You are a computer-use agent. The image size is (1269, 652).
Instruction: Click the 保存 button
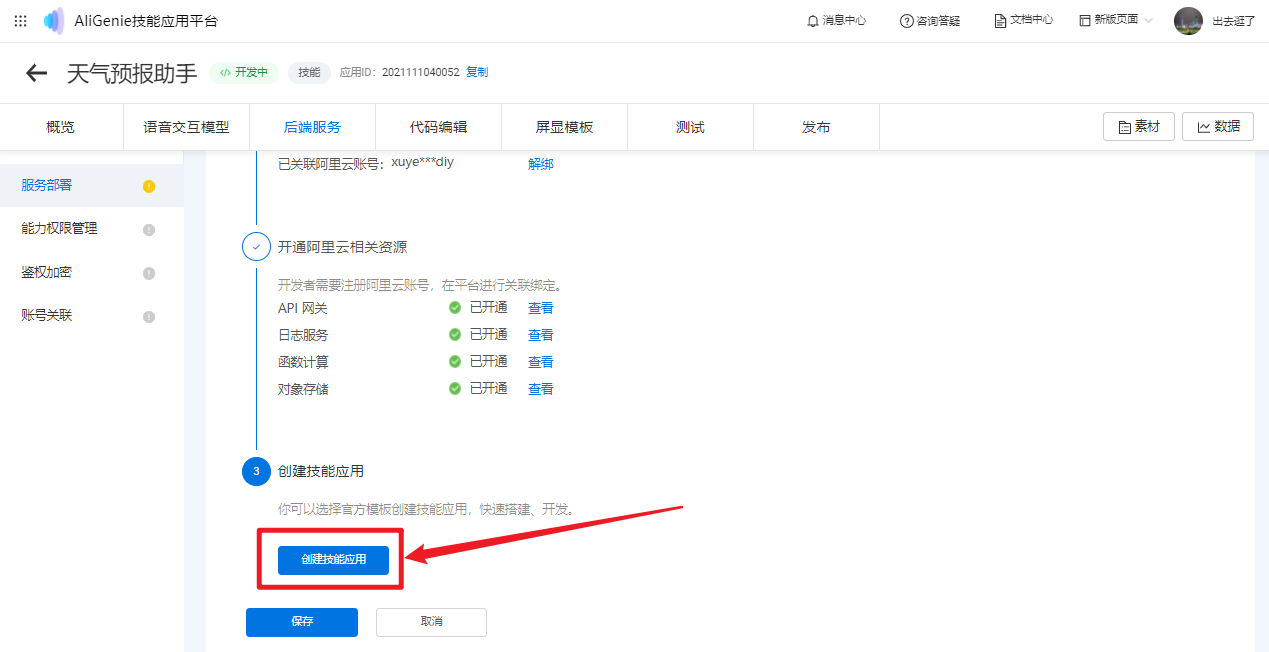302,622
